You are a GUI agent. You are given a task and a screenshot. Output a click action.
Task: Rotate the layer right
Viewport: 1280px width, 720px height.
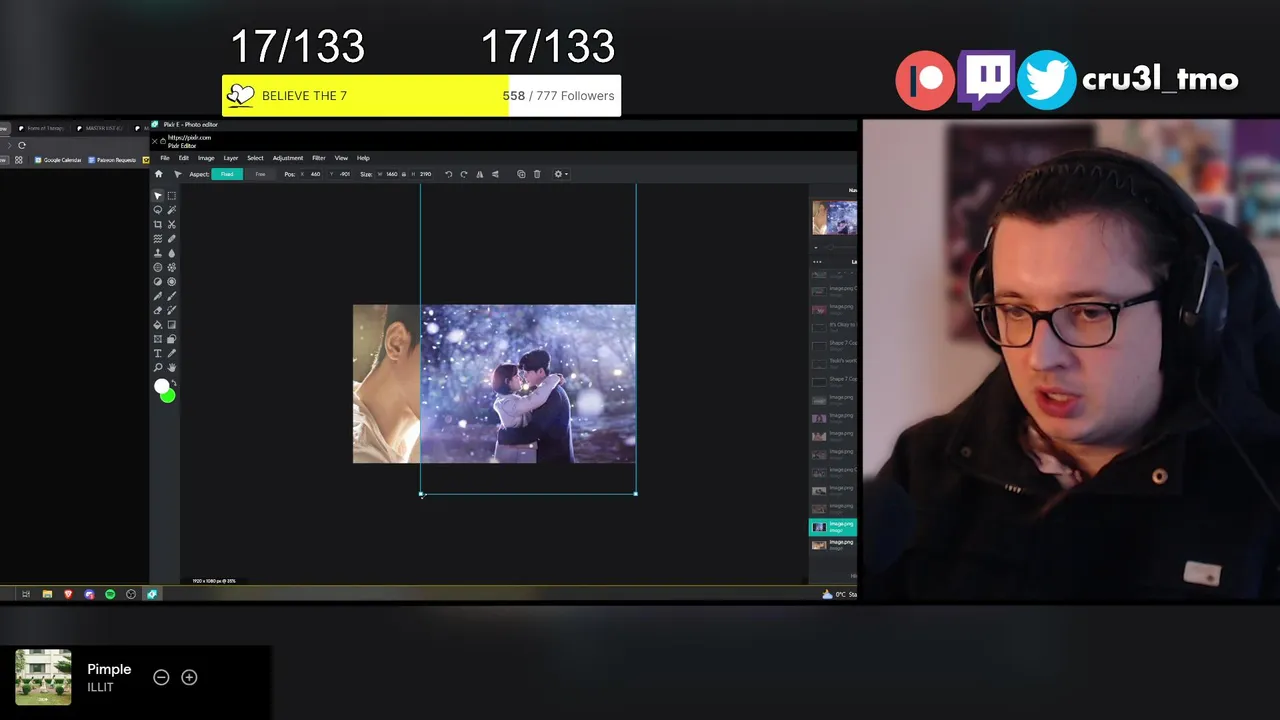point(463,174)
